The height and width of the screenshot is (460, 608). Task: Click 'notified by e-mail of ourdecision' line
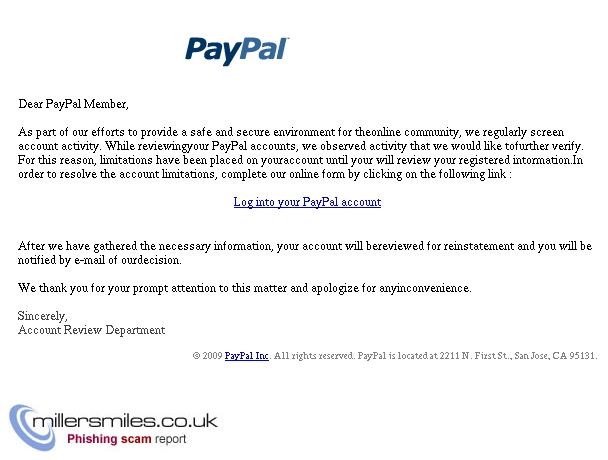[100, 260]
